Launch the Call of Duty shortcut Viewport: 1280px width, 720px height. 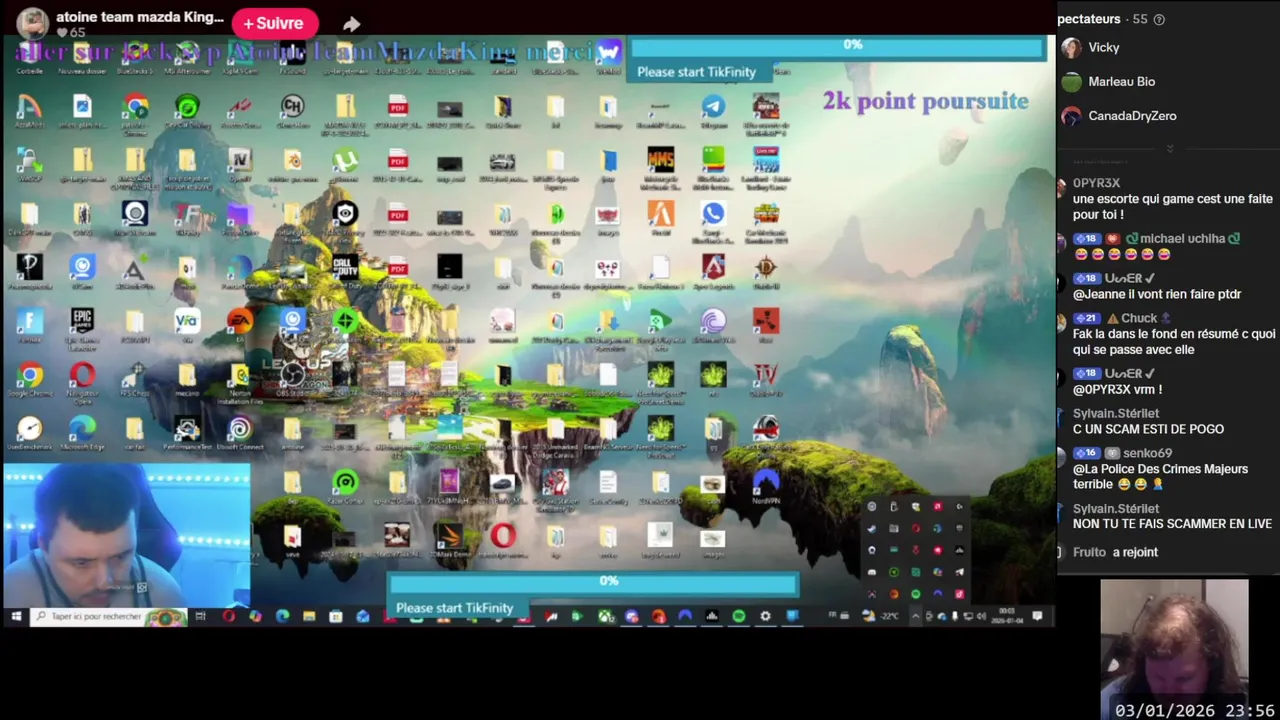(x=345, y=267)
